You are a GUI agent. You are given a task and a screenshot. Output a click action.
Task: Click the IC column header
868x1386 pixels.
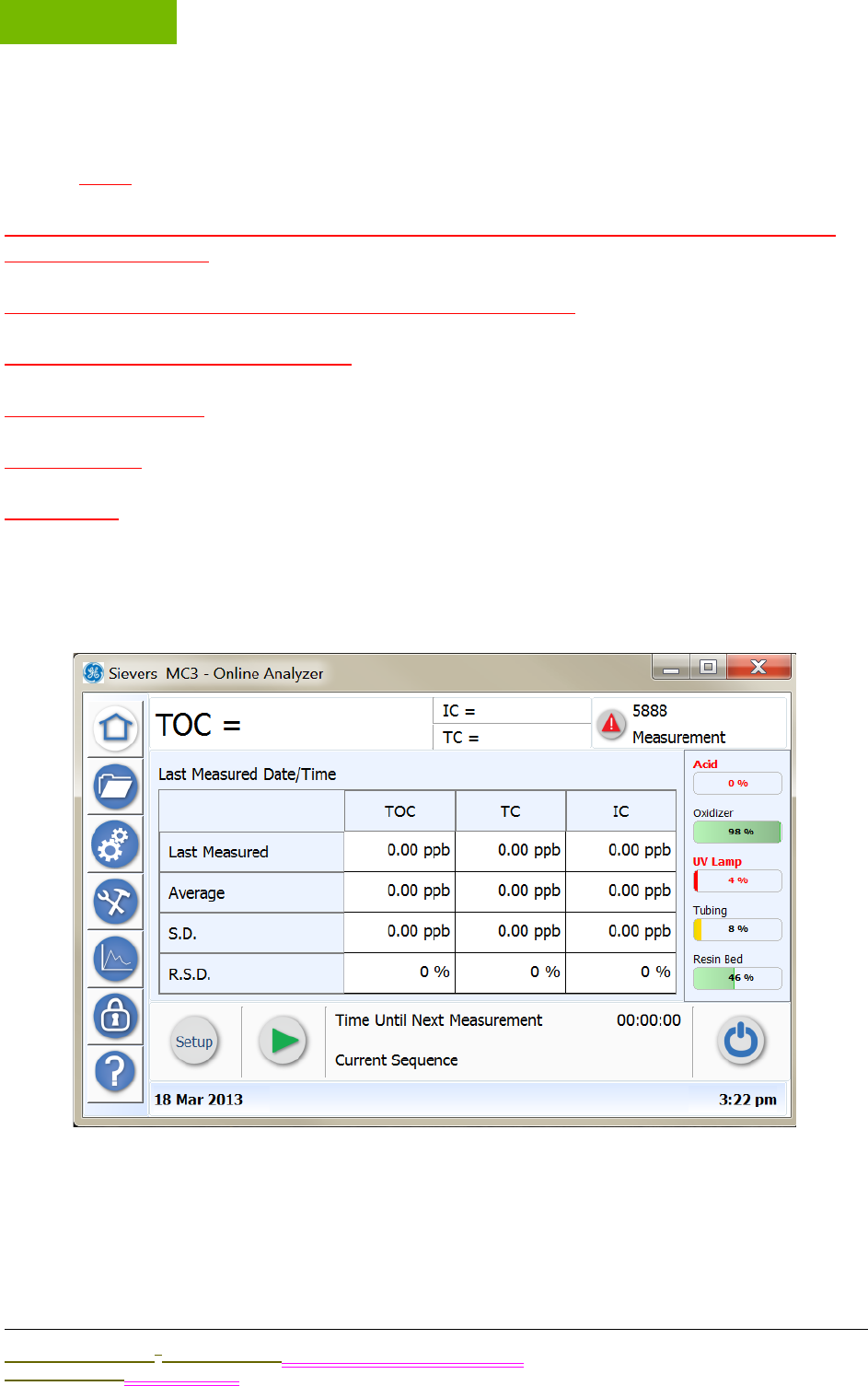click(x=620, y=811)
